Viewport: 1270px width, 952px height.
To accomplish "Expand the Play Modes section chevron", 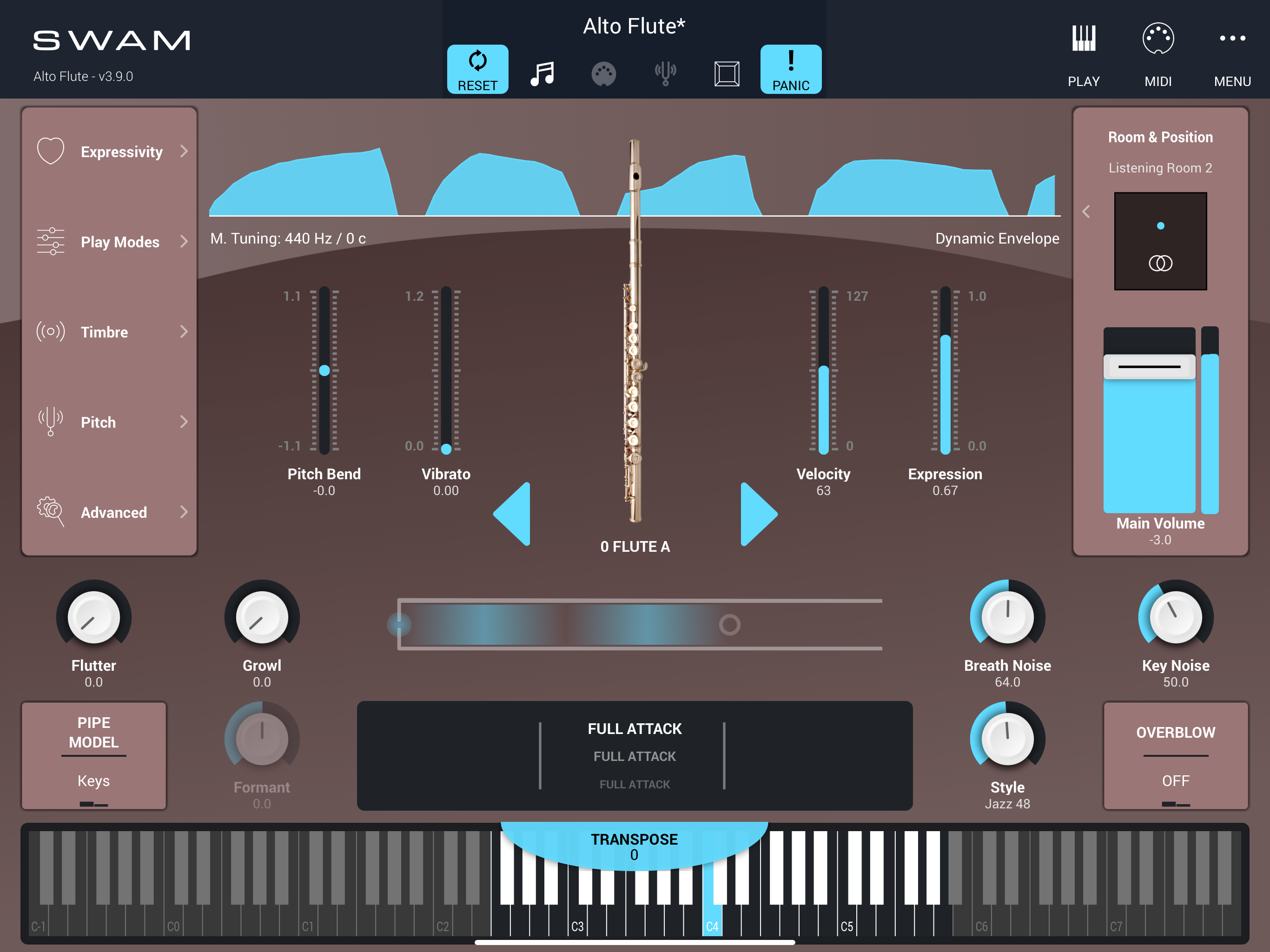I will pos(184,241).
